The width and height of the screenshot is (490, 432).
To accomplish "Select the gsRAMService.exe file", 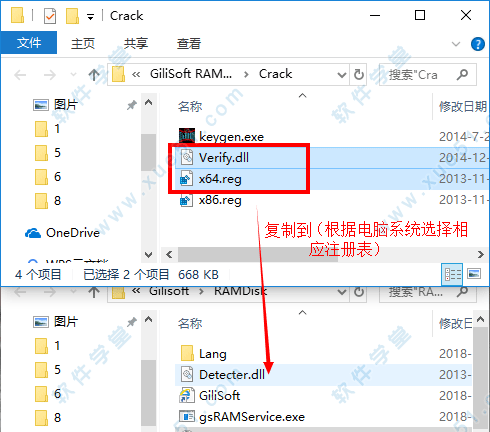I will (x=242, y=417).
